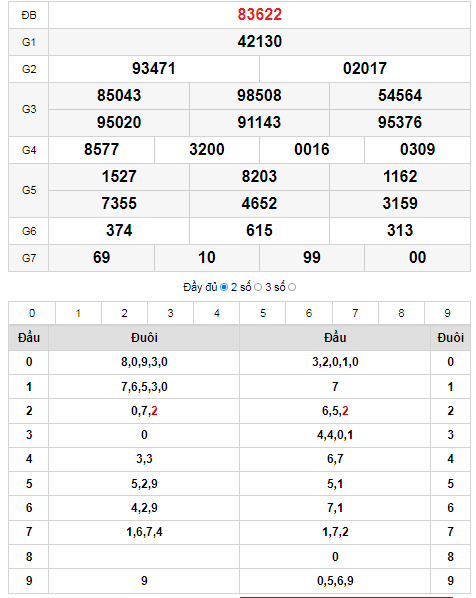476x598 pixels.
Task: Choose digit filter tab 2
Action: tap(124, 313)
